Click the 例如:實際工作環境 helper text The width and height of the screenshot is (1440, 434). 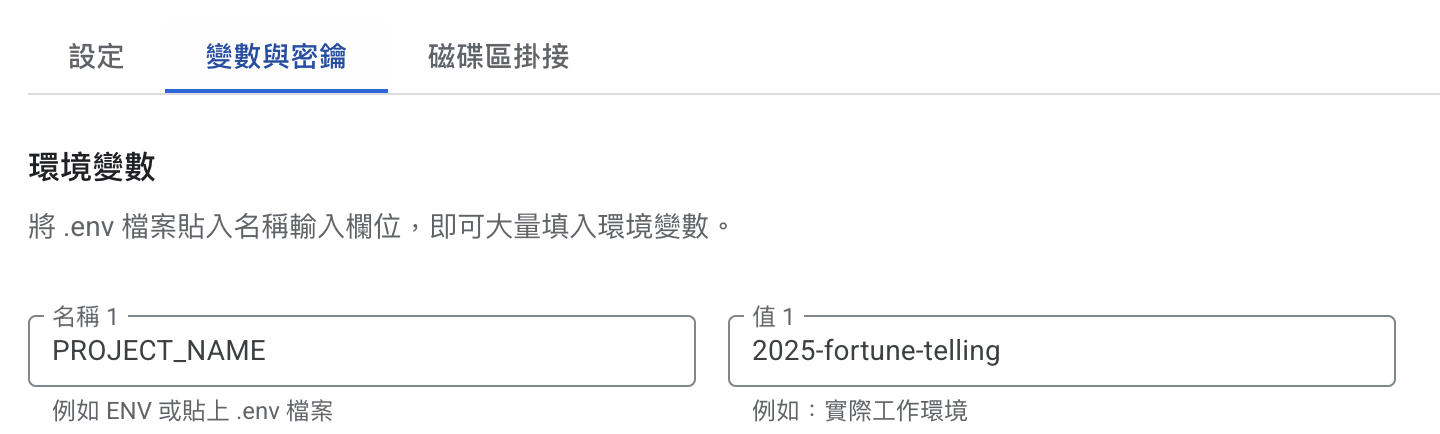tap(860, 411)
